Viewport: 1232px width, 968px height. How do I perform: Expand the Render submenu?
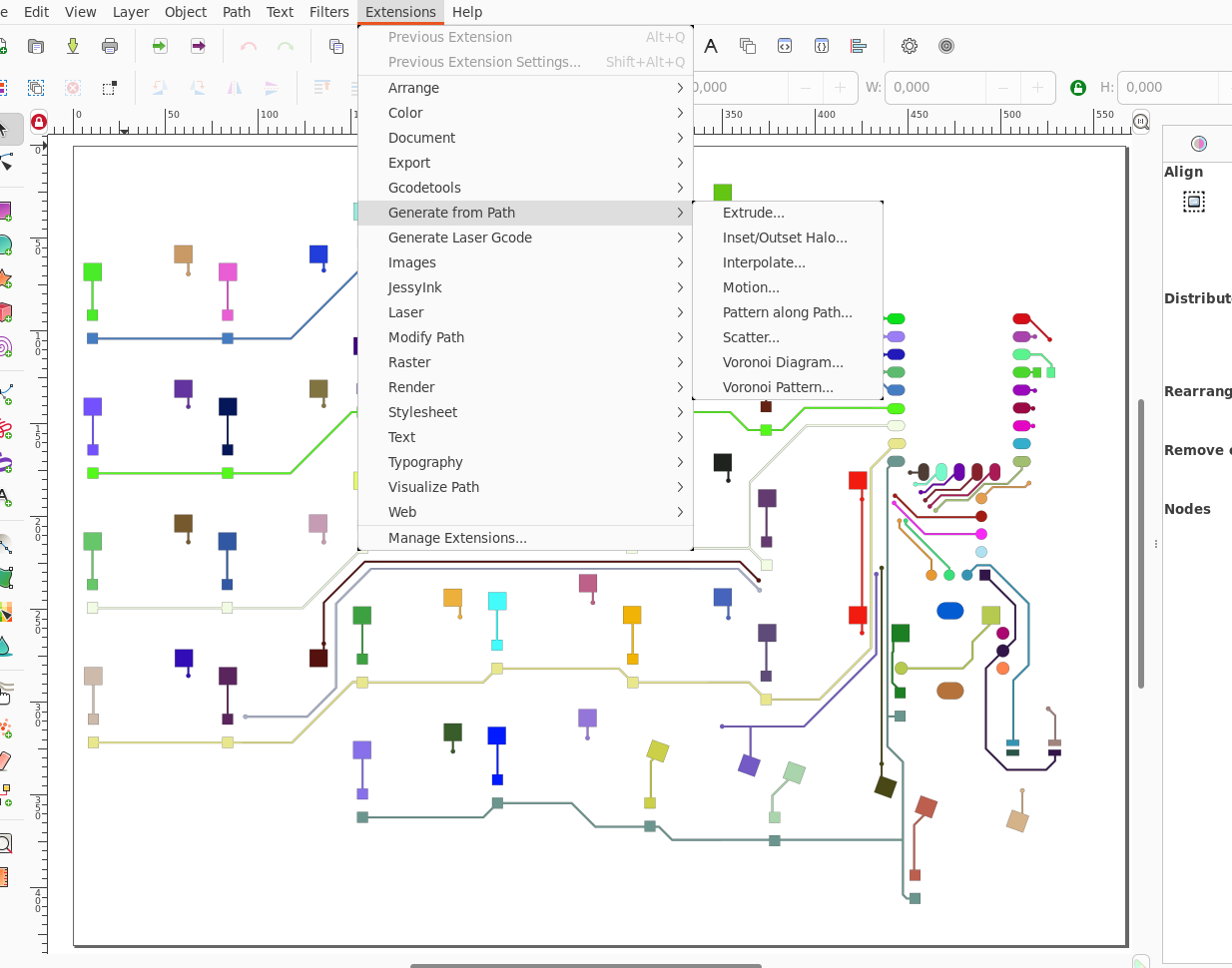(x=525, y=387)
